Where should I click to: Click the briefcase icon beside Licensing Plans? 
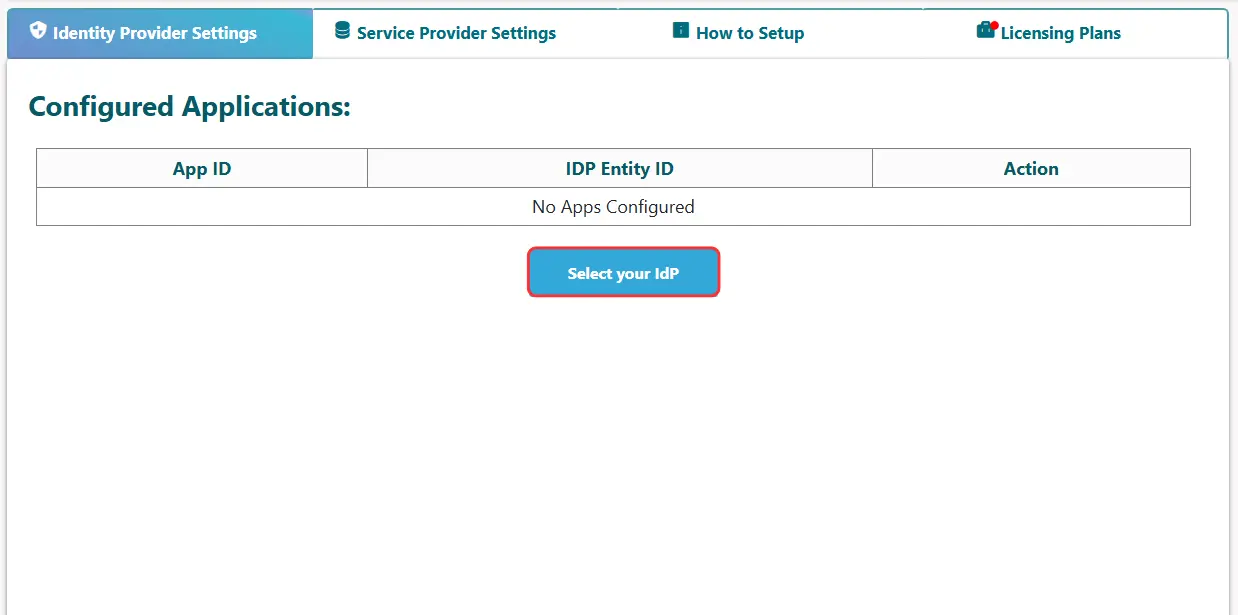985,31
